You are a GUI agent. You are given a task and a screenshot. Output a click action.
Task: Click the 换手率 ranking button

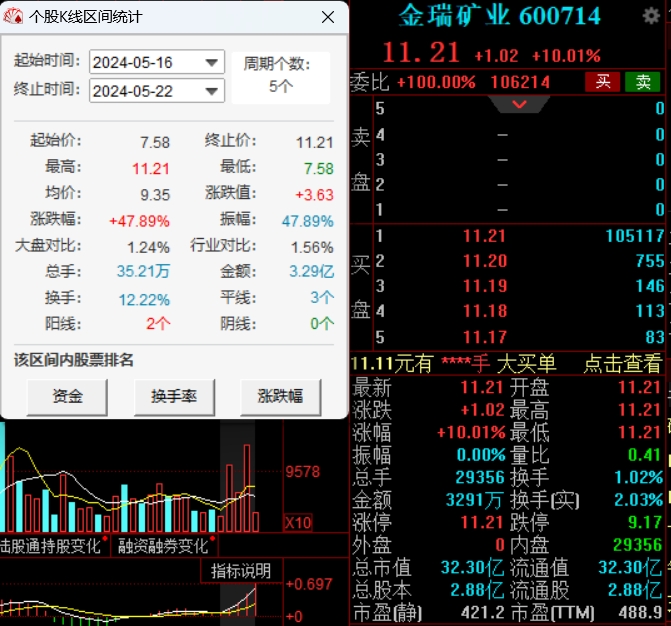174,397
